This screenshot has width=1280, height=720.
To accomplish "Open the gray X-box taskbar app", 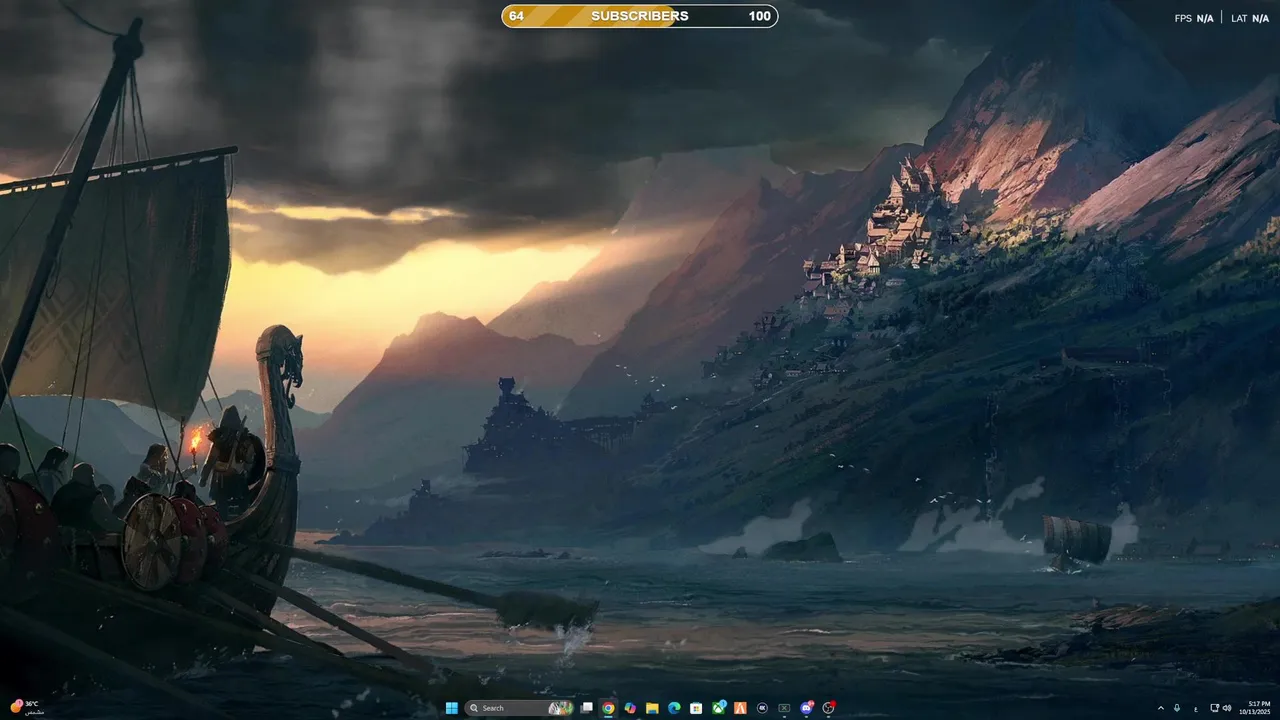I will coord(784,708).
